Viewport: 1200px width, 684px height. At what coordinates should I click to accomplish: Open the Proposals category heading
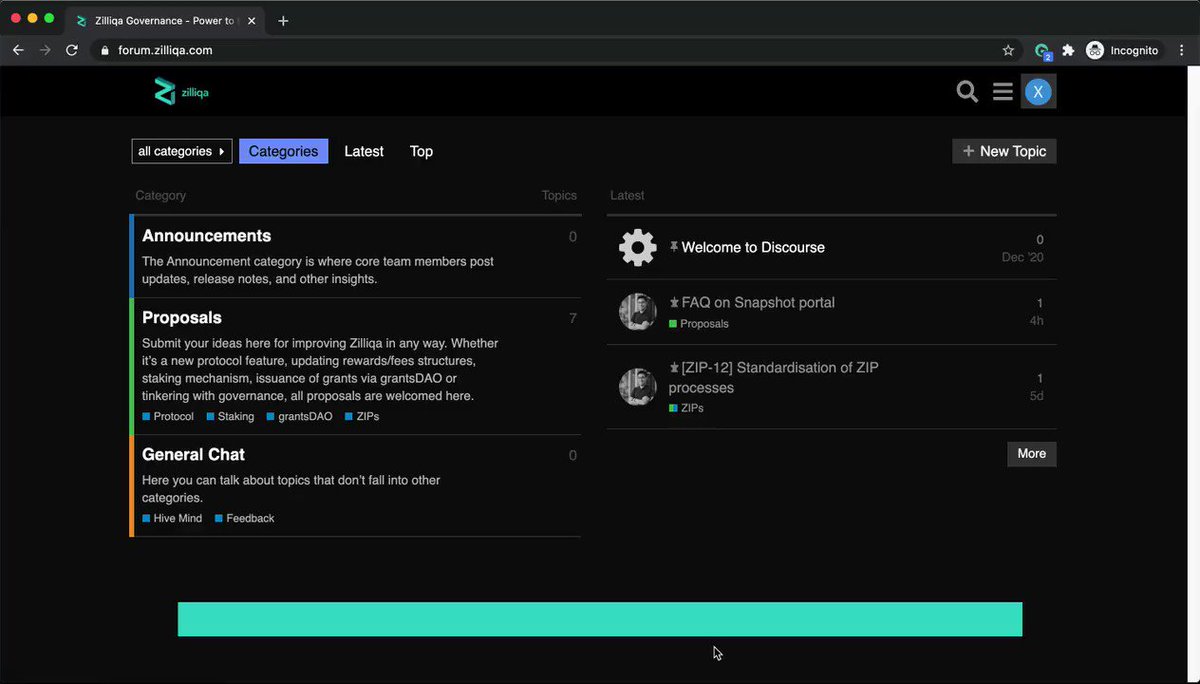click(x=182, y=318)
